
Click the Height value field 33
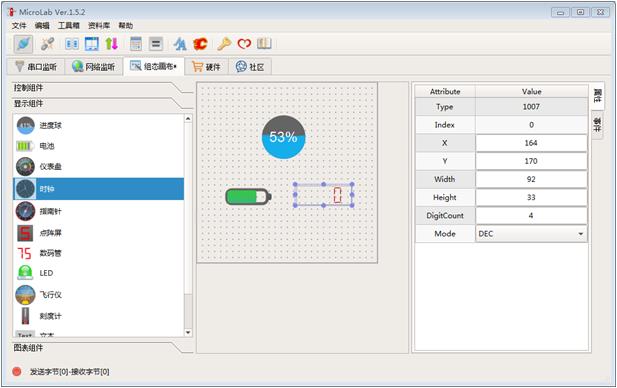(x=531, y=197)
